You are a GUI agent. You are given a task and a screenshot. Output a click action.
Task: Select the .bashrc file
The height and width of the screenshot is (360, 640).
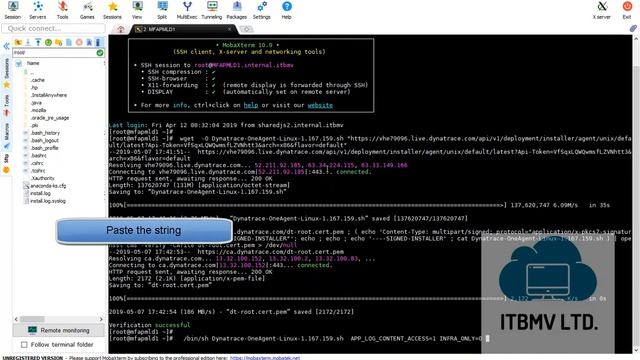[38, 156]
